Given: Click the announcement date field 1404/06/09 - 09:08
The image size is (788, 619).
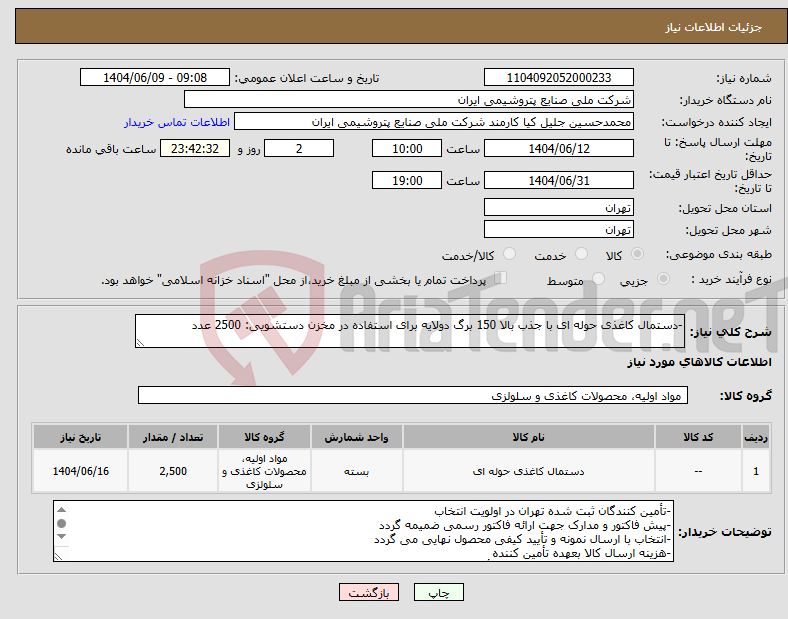Looking at the screenshot, I should (x=155, y=77).
